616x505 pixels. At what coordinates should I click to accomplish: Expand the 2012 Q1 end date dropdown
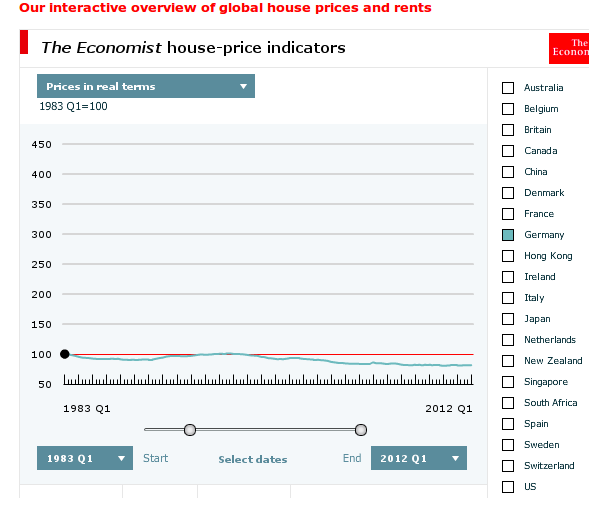pos(418,458)
